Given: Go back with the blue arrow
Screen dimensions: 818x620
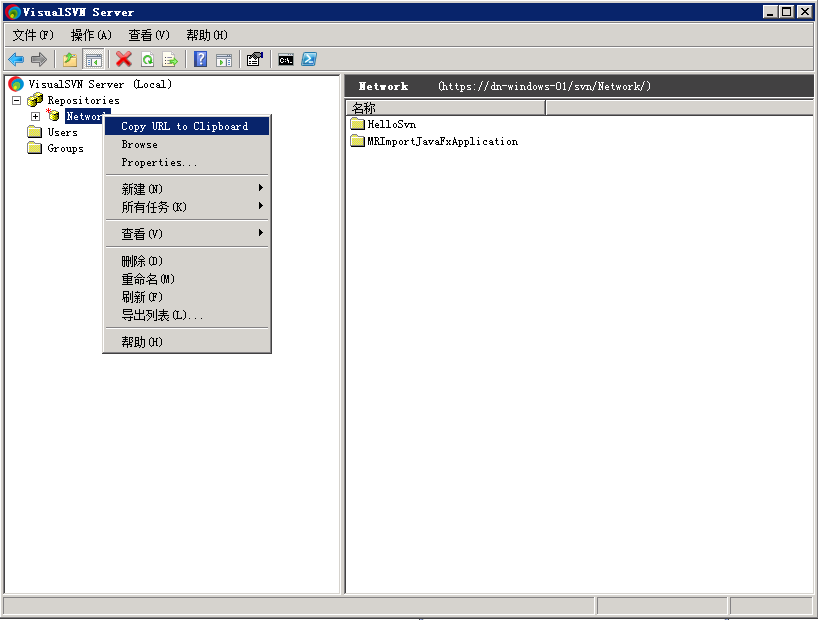Looking at the screenshot, I should [x=17, y=59].
